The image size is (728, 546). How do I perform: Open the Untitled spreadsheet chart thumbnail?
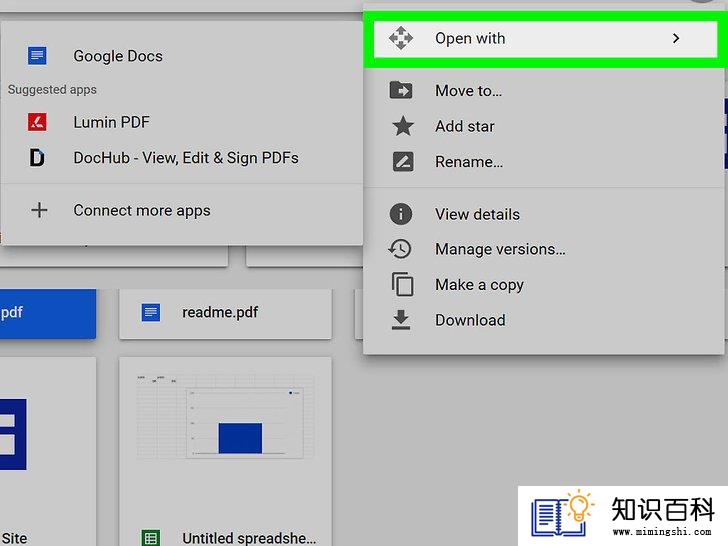point(225,417)
